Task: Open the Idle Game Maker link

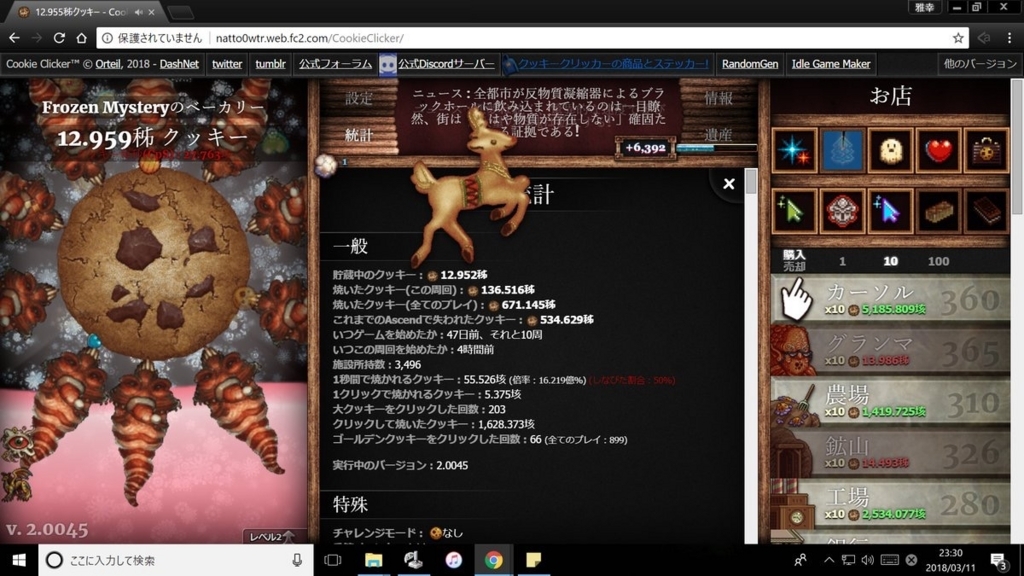Action: 831,64
